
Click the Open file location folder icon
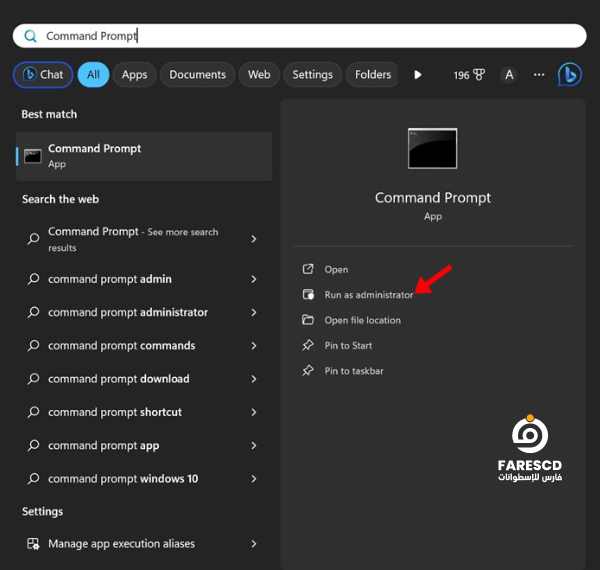(x=308, y=320)
